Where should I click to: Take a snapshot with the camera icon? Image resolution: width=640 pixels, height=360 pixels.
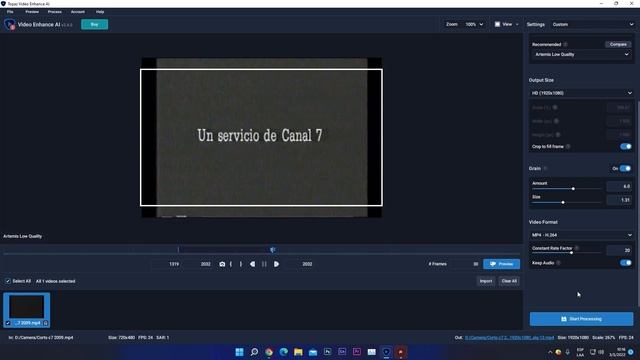[x=222, y=264]
